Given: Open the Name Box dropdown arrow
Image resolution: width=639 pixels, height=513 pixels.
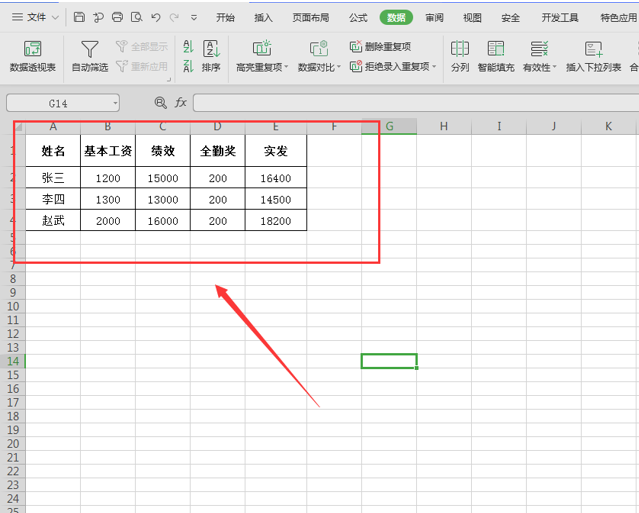Looking at the screenshot, I should pos(115,103).
